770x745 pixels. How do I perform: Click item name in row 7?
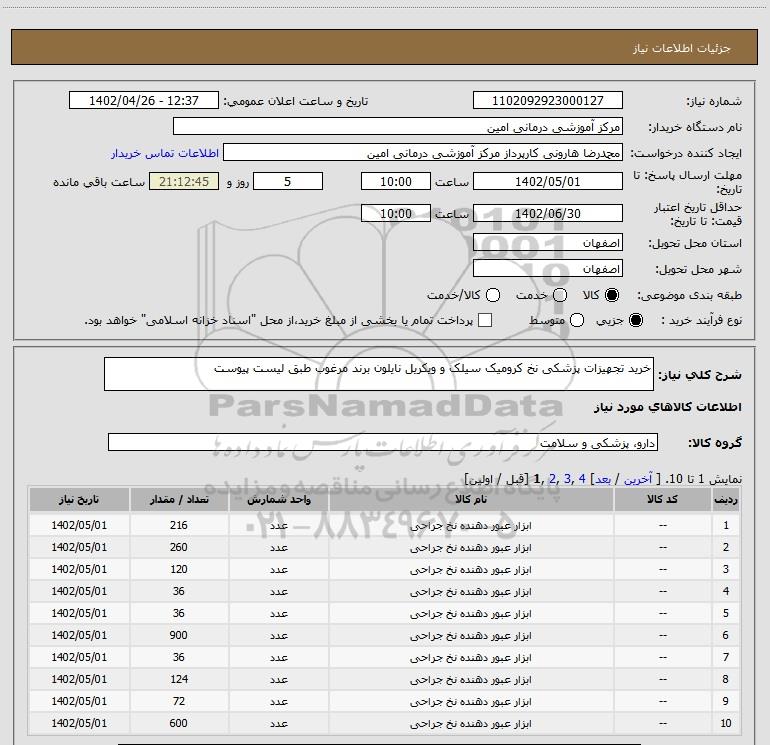(471, 658)
